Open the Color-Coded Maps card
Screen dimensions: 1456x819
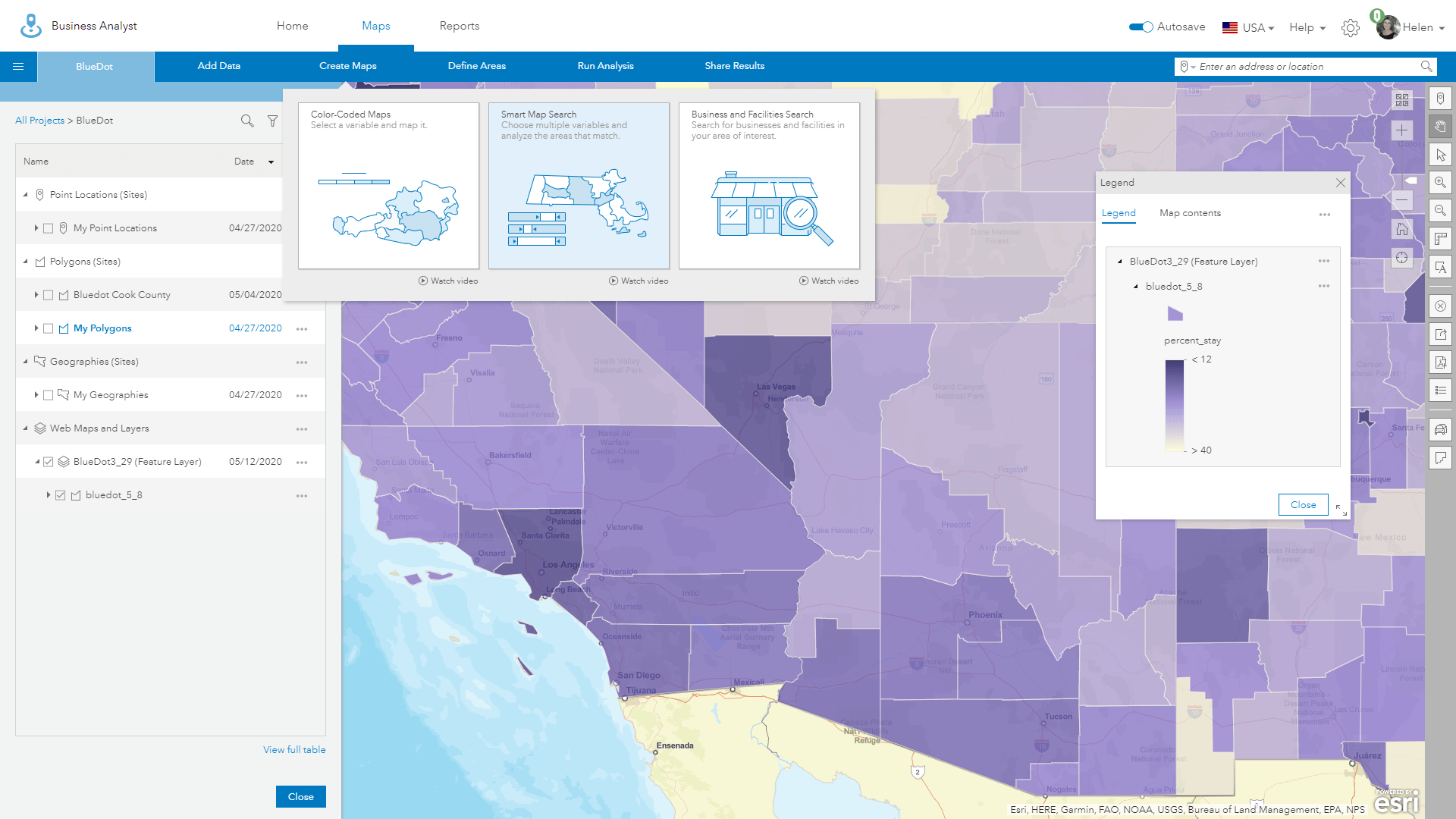[x=389, y=186]
